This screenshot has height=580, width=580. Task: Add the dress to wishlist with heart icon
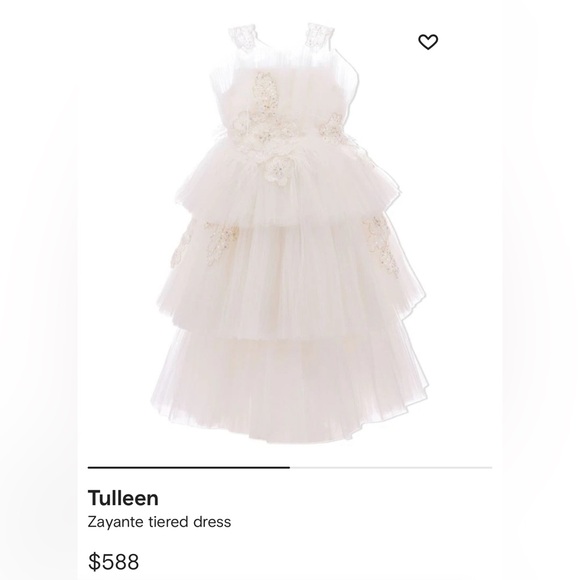(428, 42)
